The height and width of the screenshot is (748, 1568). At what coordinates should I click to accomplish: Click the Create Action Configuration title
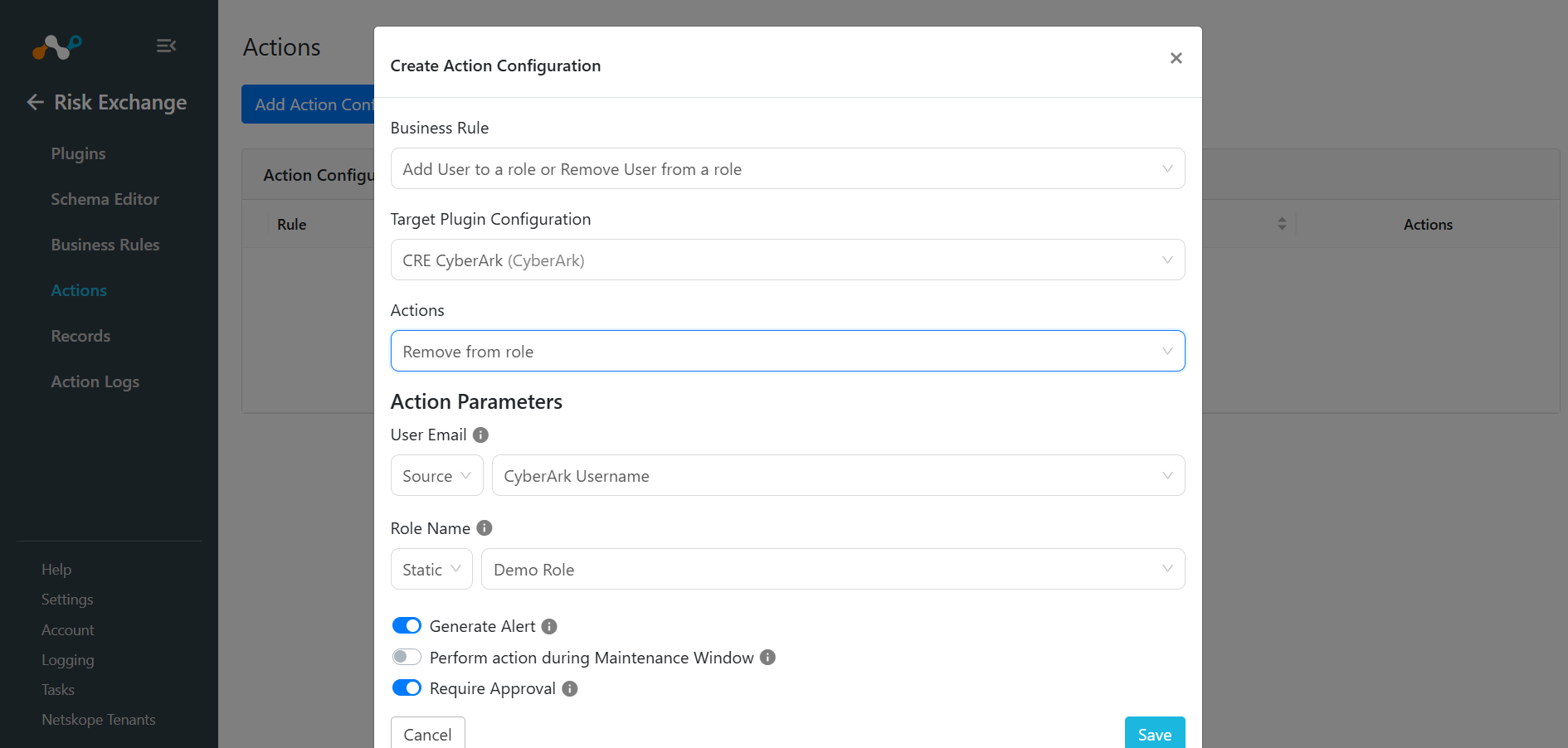click(x=495, y=66)
